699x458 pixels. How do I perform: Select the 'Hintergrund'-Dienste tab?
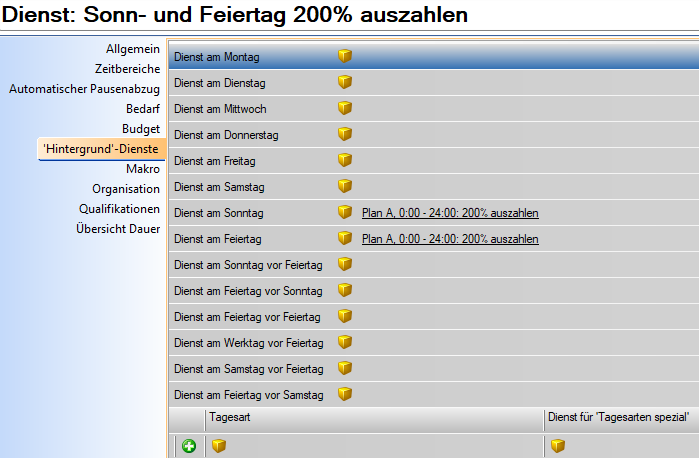pos(101,149)
